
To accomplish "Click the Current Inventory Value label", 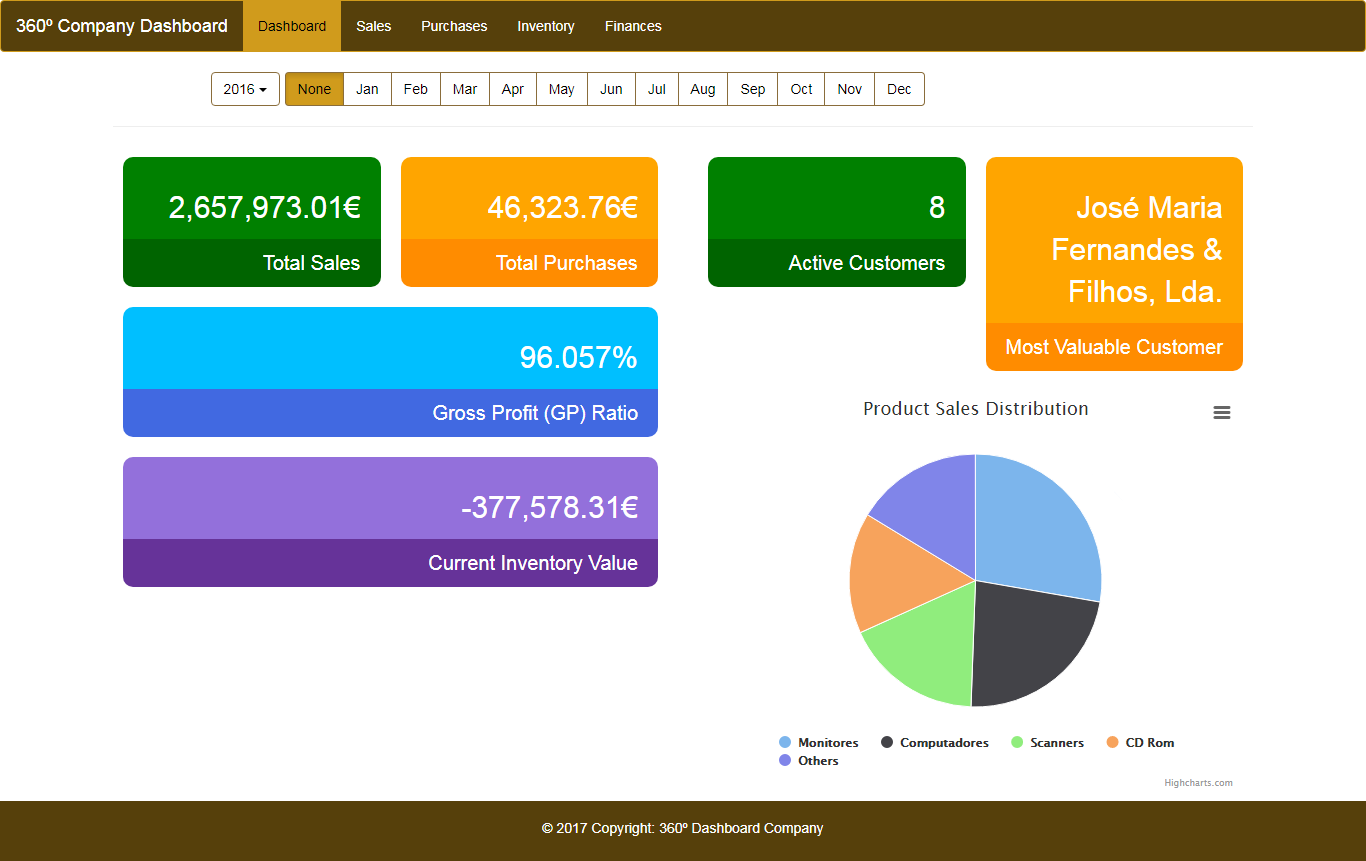I will pyautogui.click(x=533, y=563).
